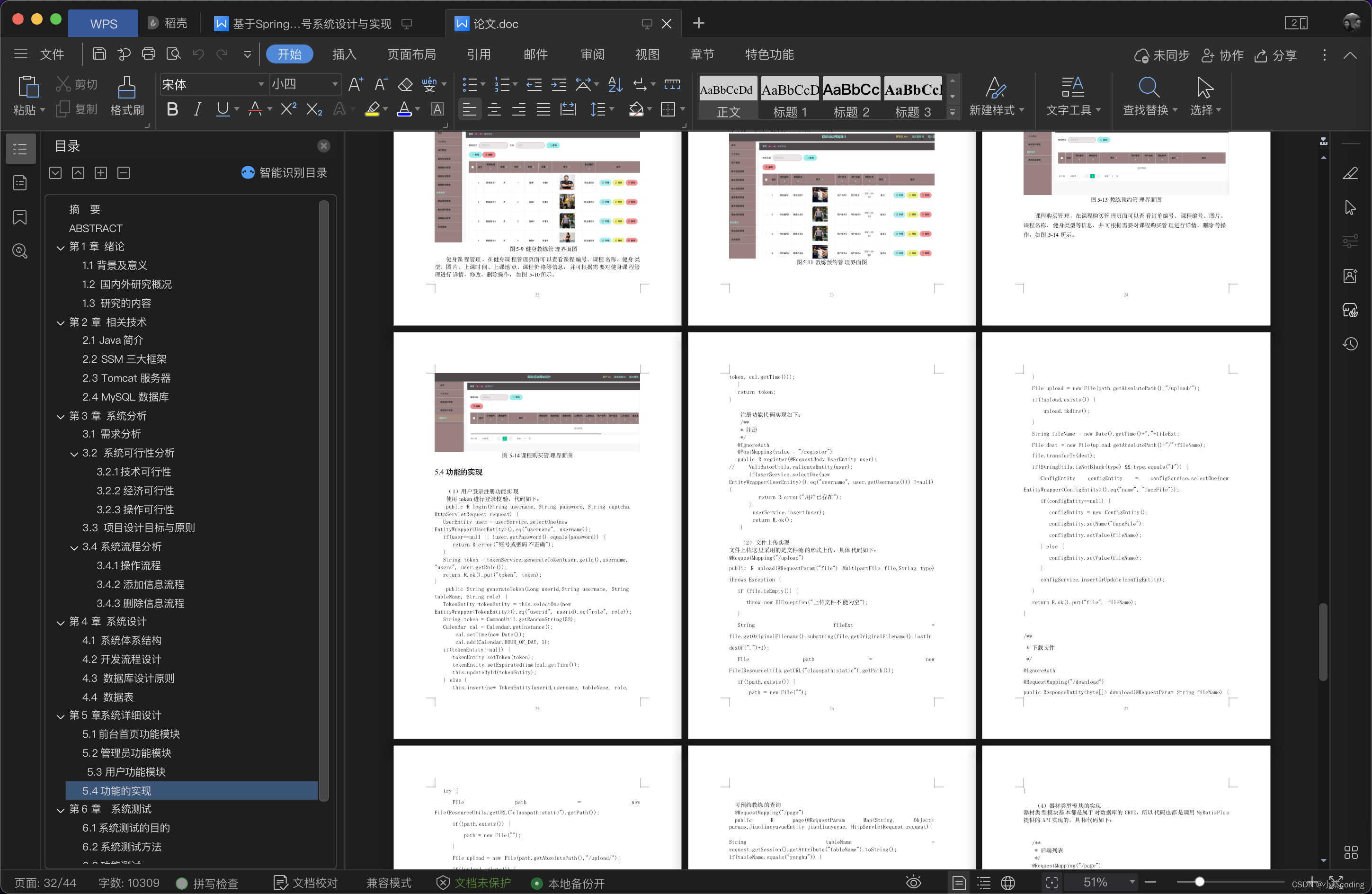Image resolution: width=1372 pixels, height=894 pixels.
Task: Align paragraph to the right
Action: pyautogui.click(x=519, y=109)
